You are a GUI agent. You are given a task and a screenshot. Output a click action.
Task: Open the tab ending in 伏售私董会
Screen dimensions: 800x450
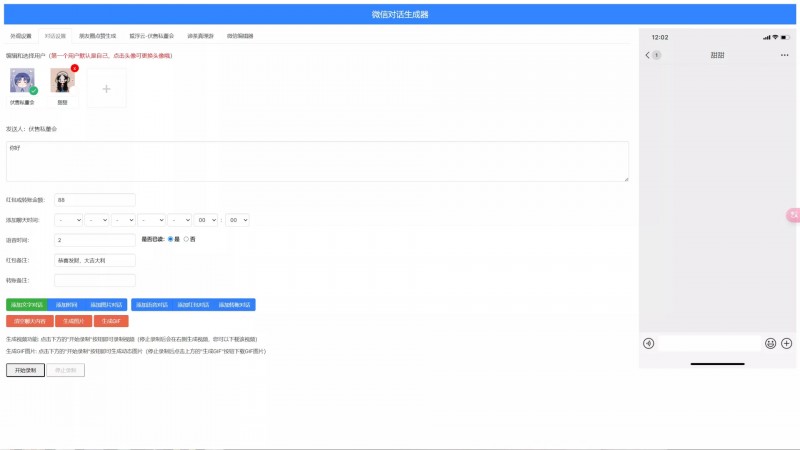click(x=152, y=36)
